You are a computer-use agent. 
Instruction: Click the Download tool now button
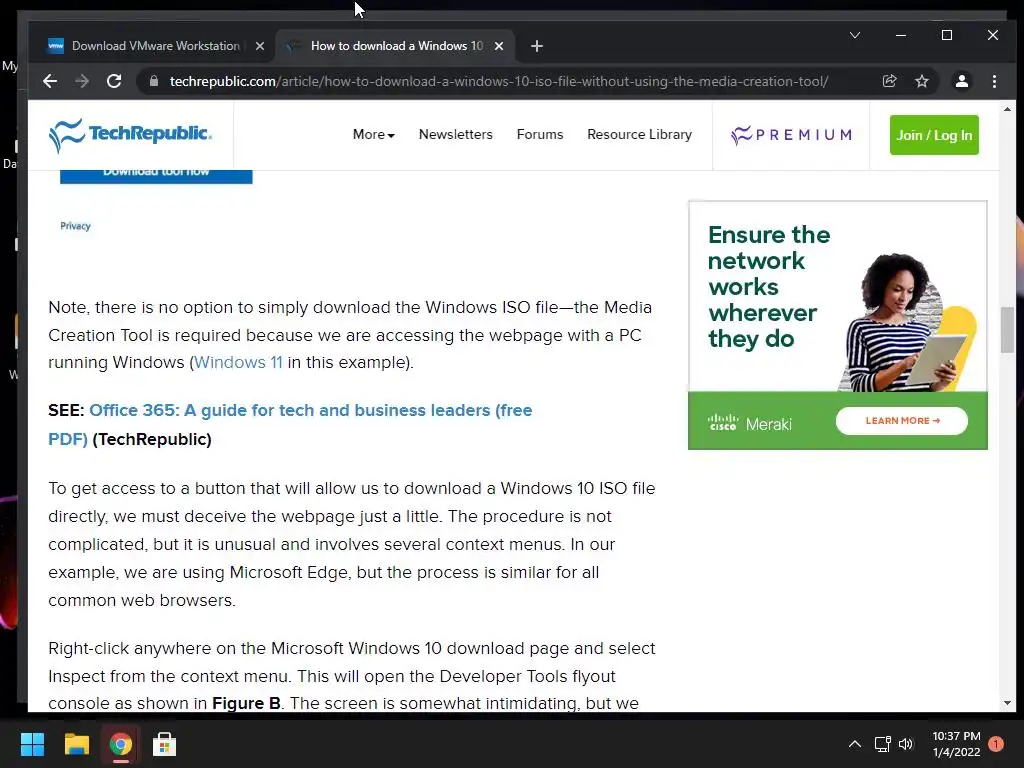tap(156, 175)
